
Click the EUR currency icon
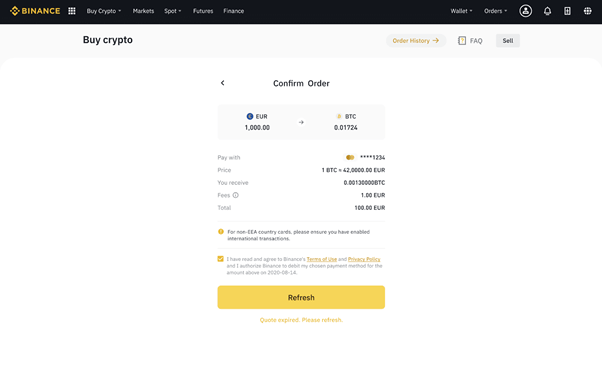click(250, 116)
